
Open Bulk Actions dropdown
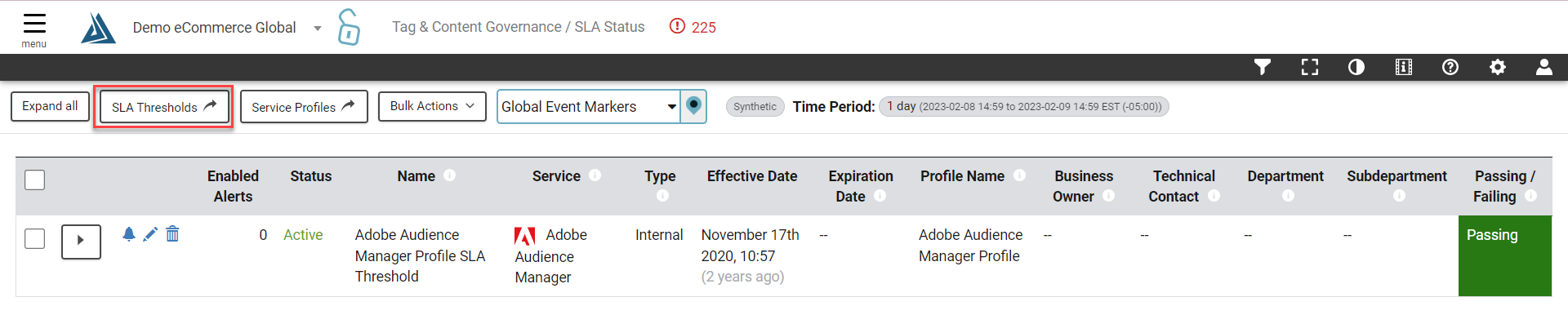[432, 106]
